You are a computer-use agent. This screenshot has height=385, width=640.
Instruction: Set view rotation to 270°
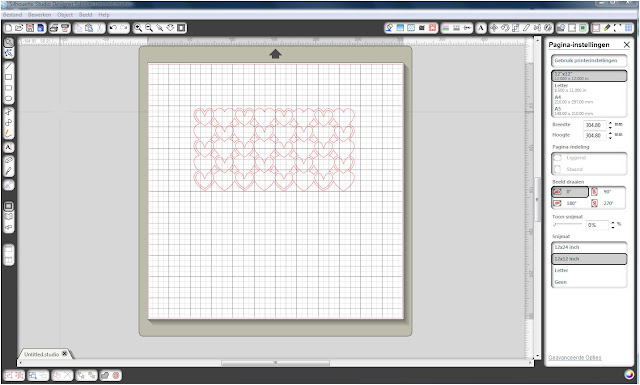pos(607,203)
